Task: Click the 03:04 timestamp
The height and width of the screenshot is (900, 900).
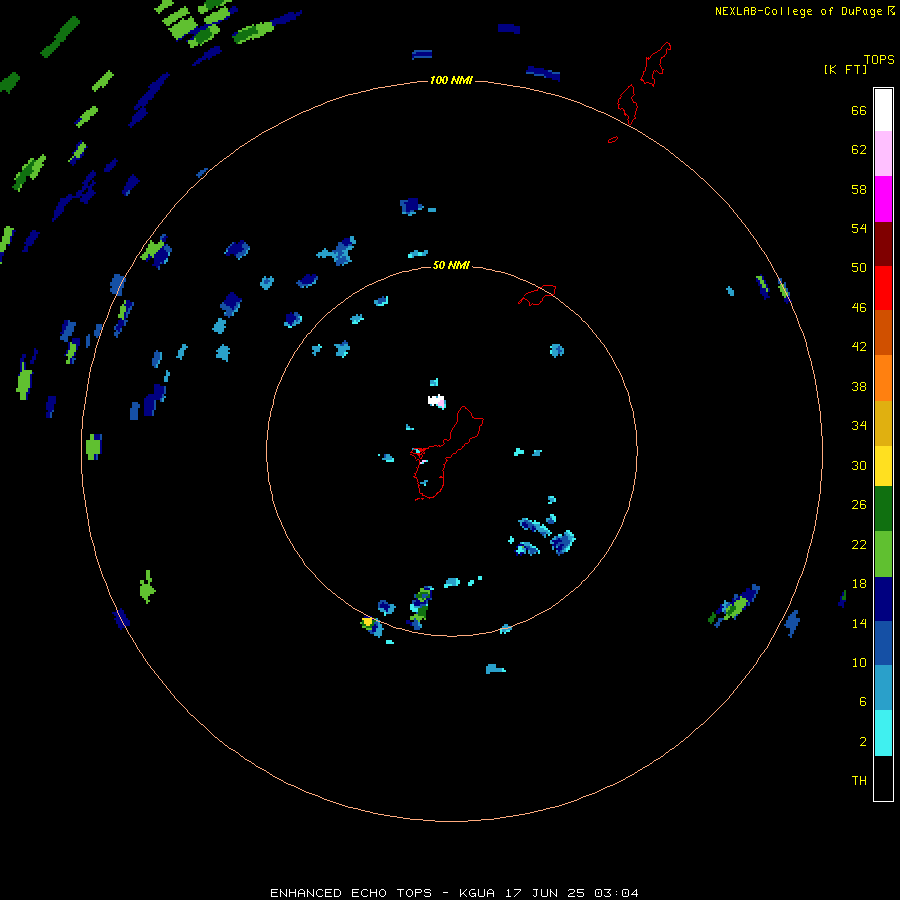Action: click(616, 893)
